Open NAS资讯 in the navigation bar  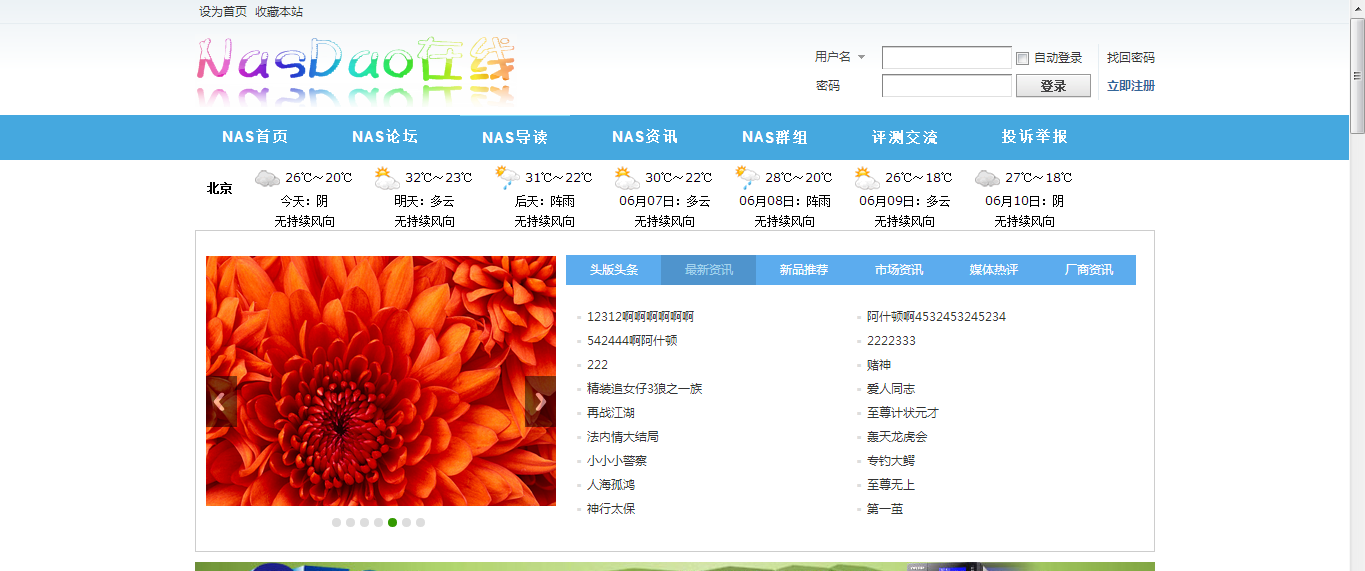pos(645,137)
